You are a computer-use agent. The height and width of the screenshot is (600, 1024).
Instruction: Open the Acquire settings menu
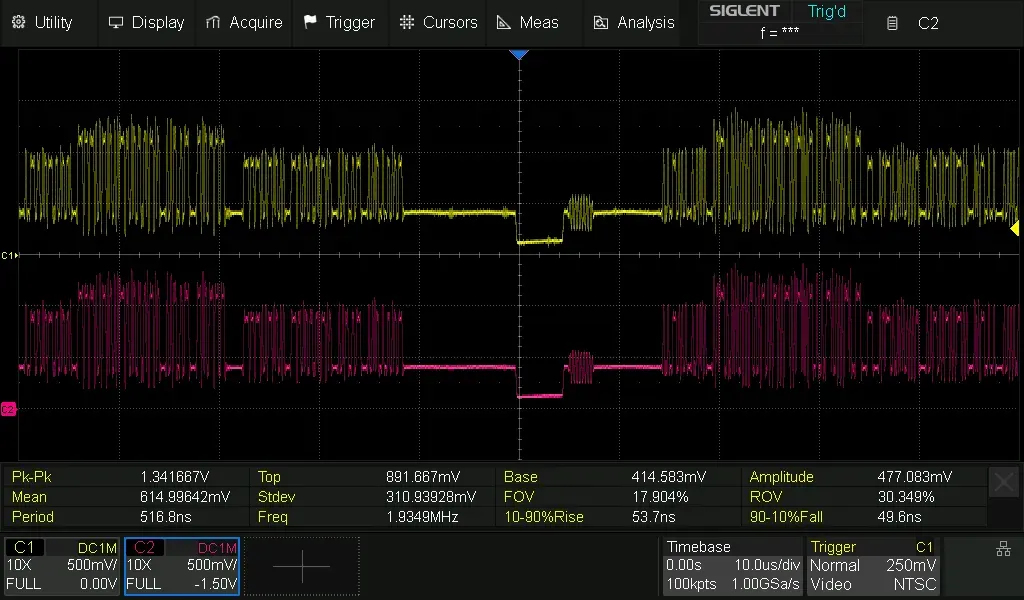coord(244,22)
